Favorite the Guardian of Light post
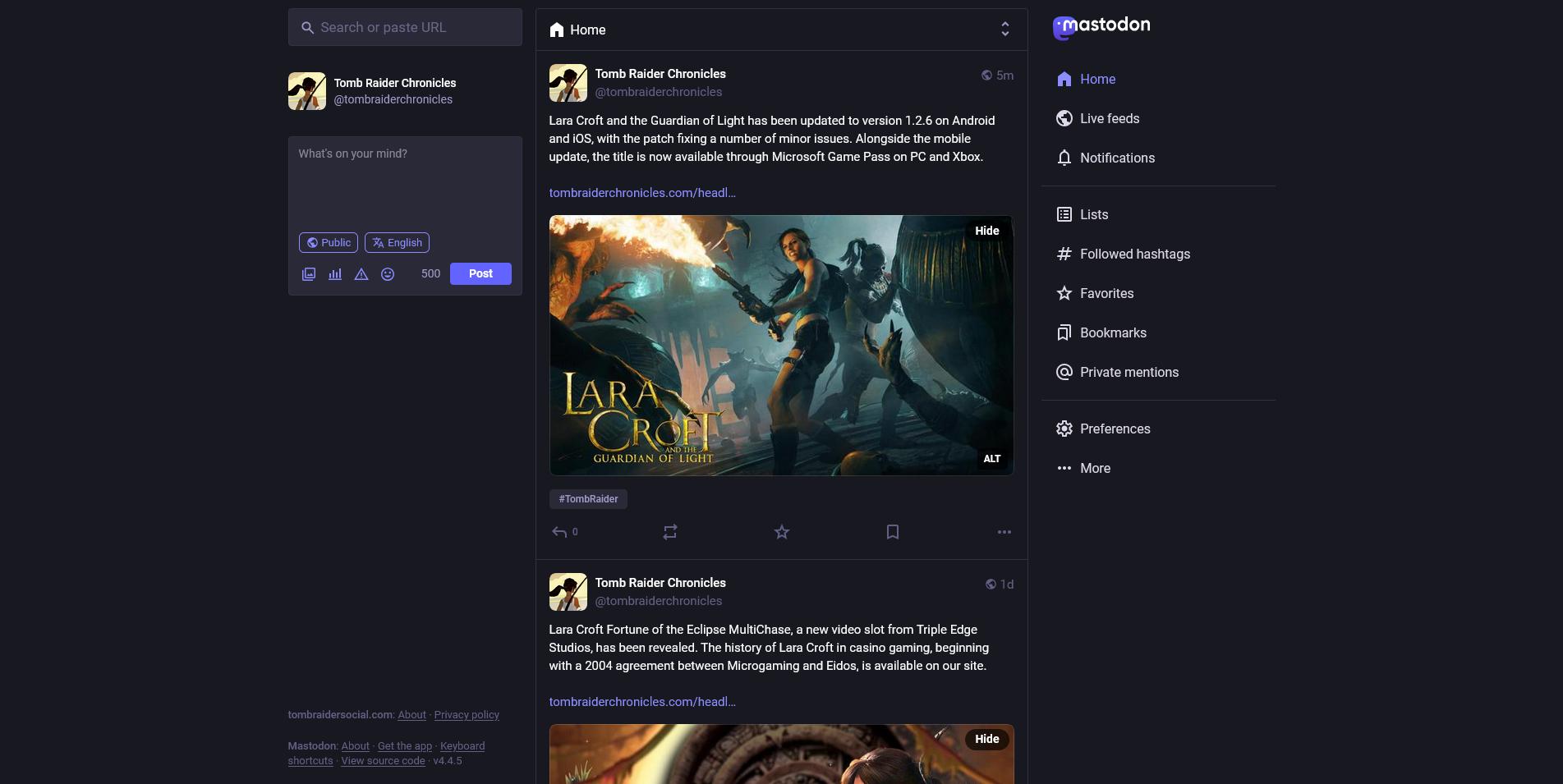This screenshot has height=784, width=1563. pos(782,532)
